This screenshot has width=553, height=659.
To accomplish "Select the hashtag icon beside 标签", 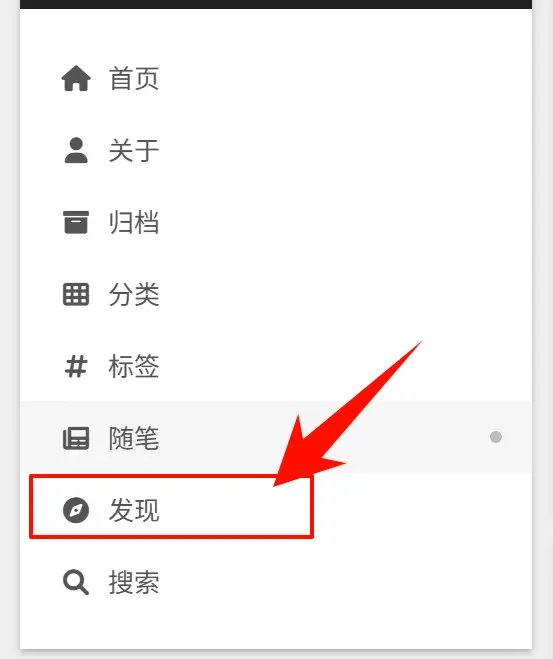I will pos(76,366).
